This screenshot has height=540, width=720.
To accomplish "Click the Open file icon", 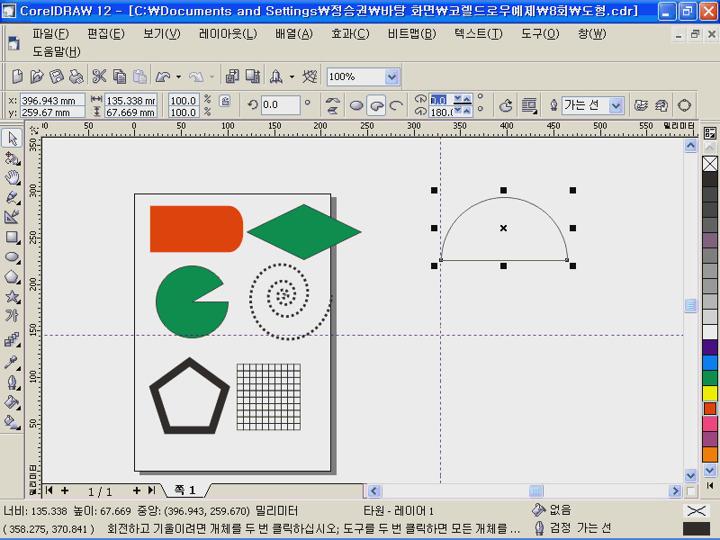I will click(36, 76).
